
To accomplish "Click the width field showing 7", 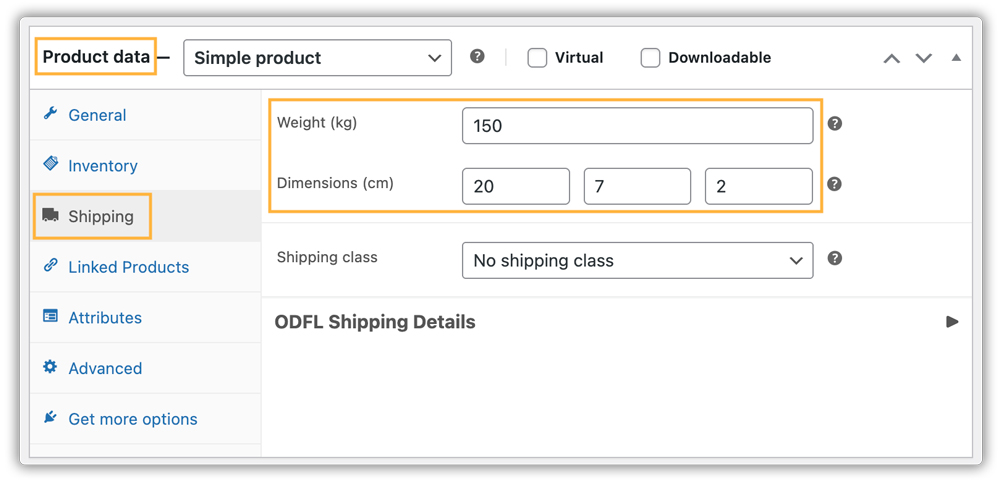I will 638,186.
